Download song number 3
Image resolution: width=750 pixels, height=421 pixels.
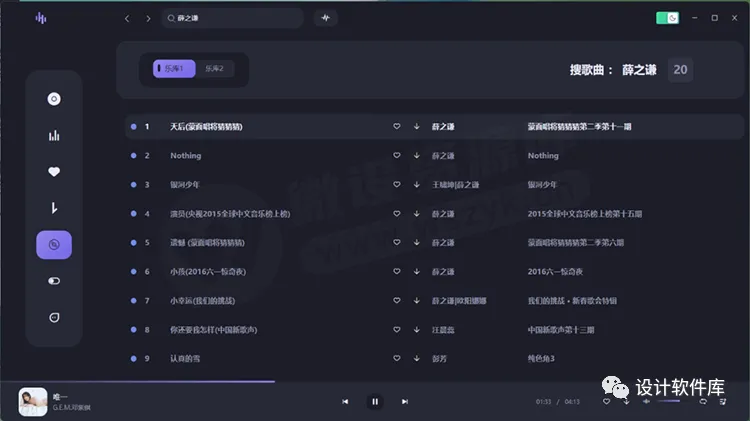coord(417,185)
